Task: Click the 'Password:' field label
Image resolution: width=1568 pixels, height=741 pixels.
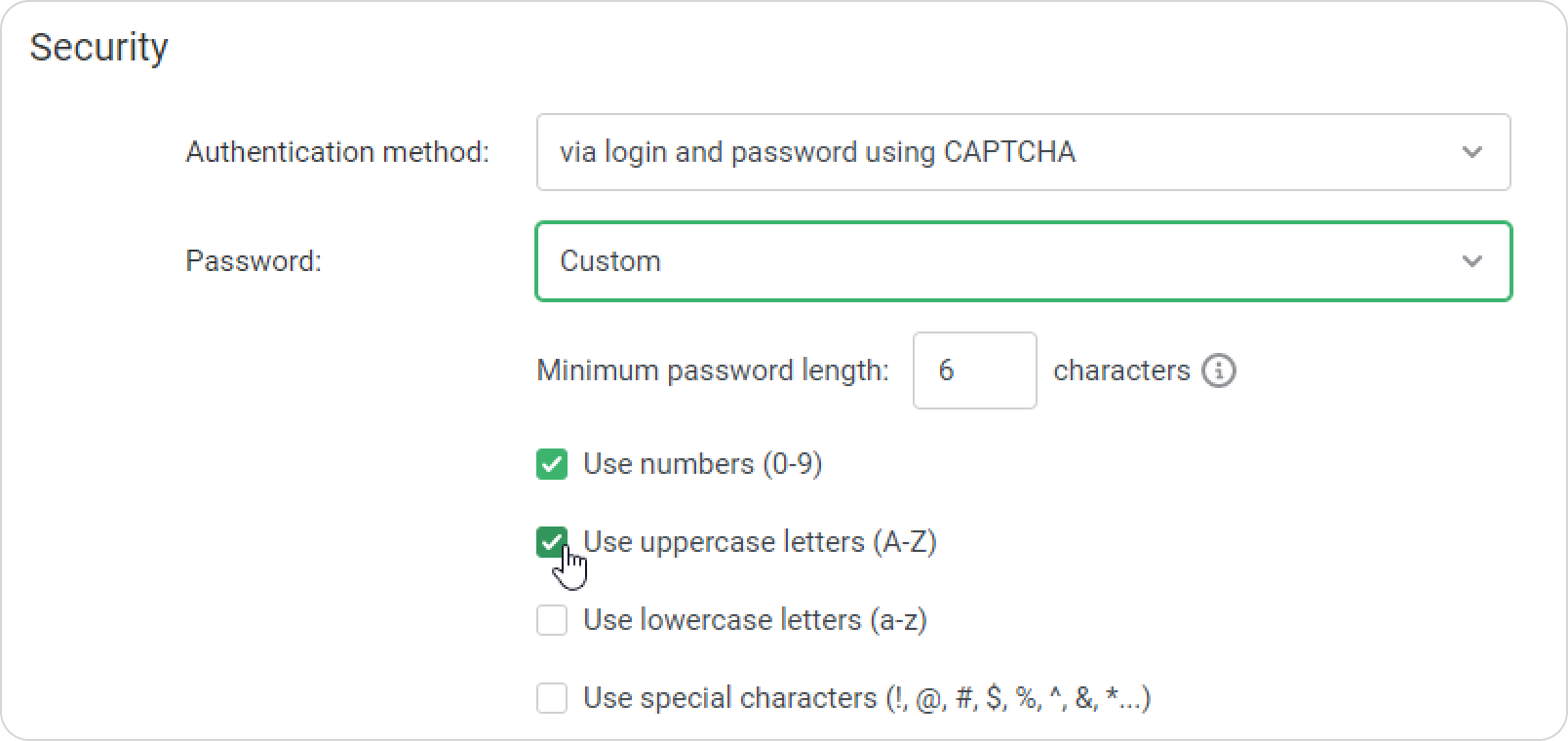Action: 254,261
